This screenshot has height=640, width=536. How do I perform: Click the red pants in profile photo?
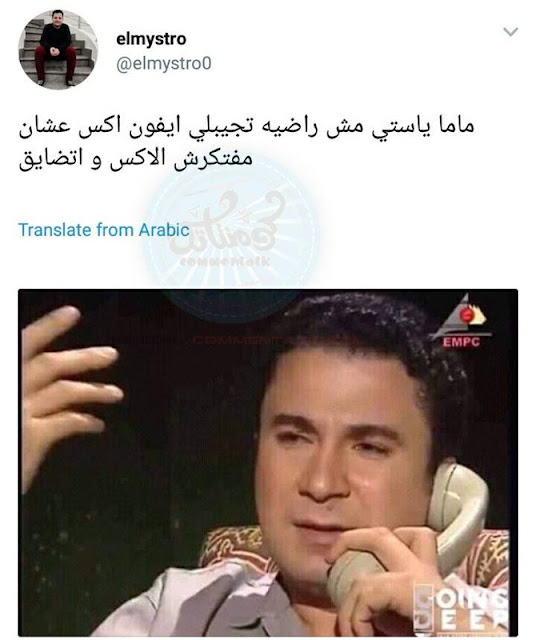click(x=56, y=62)
